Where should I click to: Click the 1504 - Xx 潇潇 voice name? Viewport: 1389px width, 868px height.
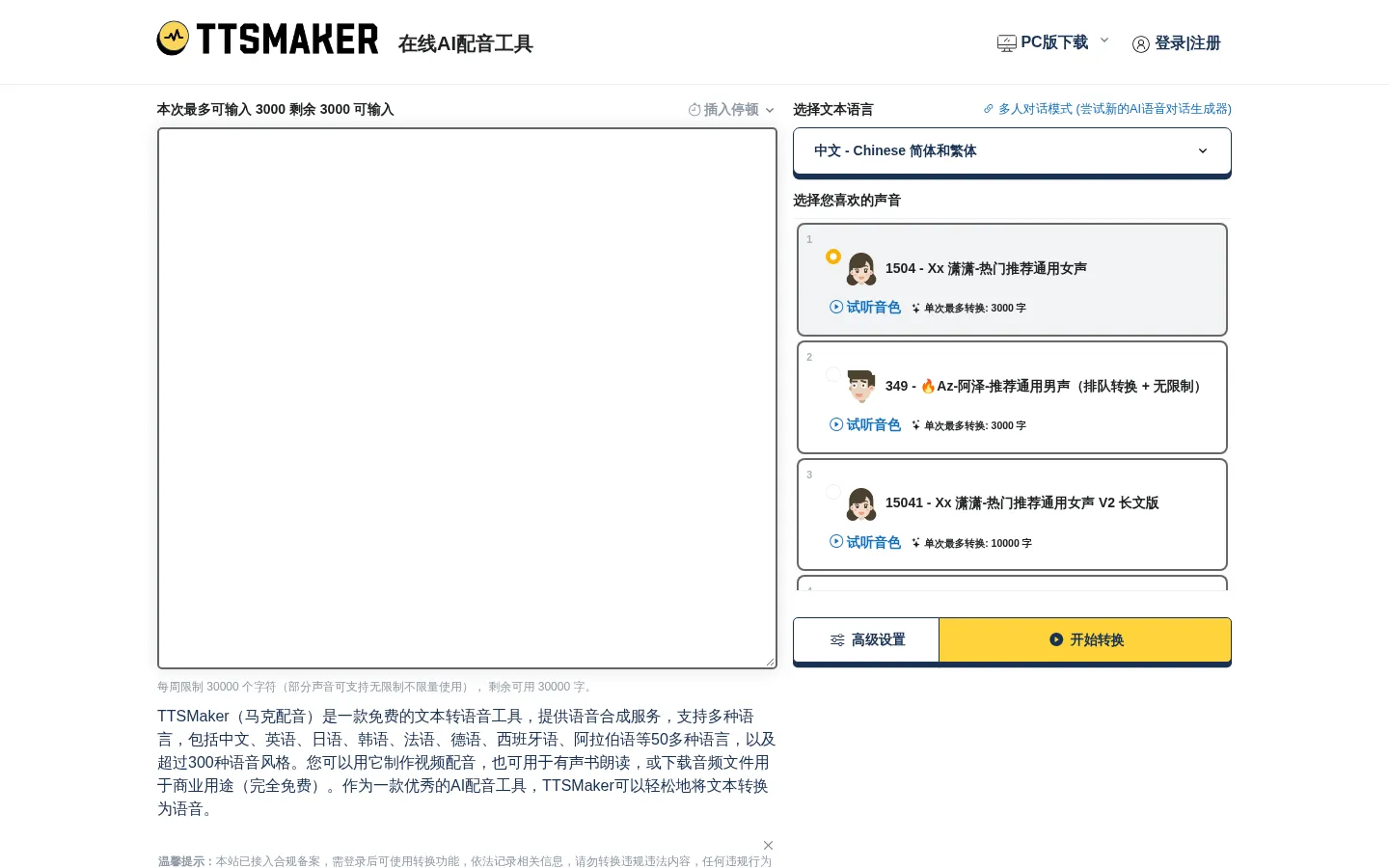[x=986, y=268]
